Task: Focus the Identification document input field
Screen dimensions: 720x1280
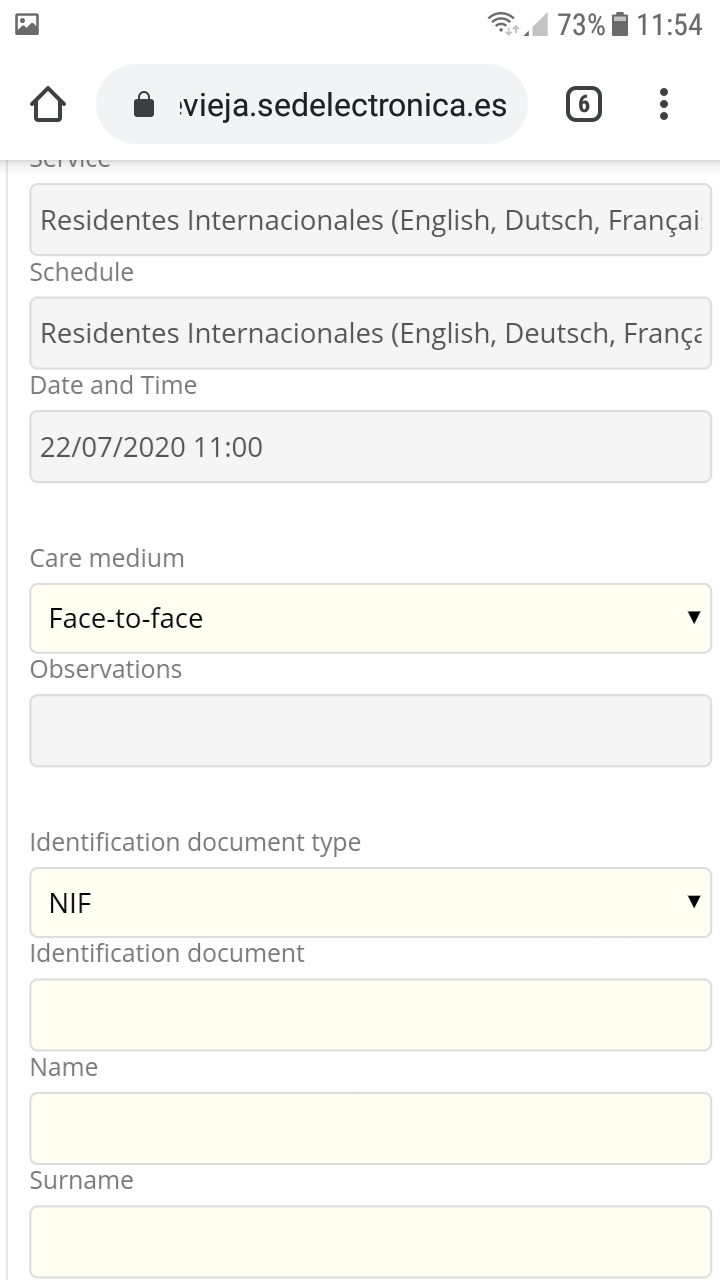Action: tap(370, 1015)
